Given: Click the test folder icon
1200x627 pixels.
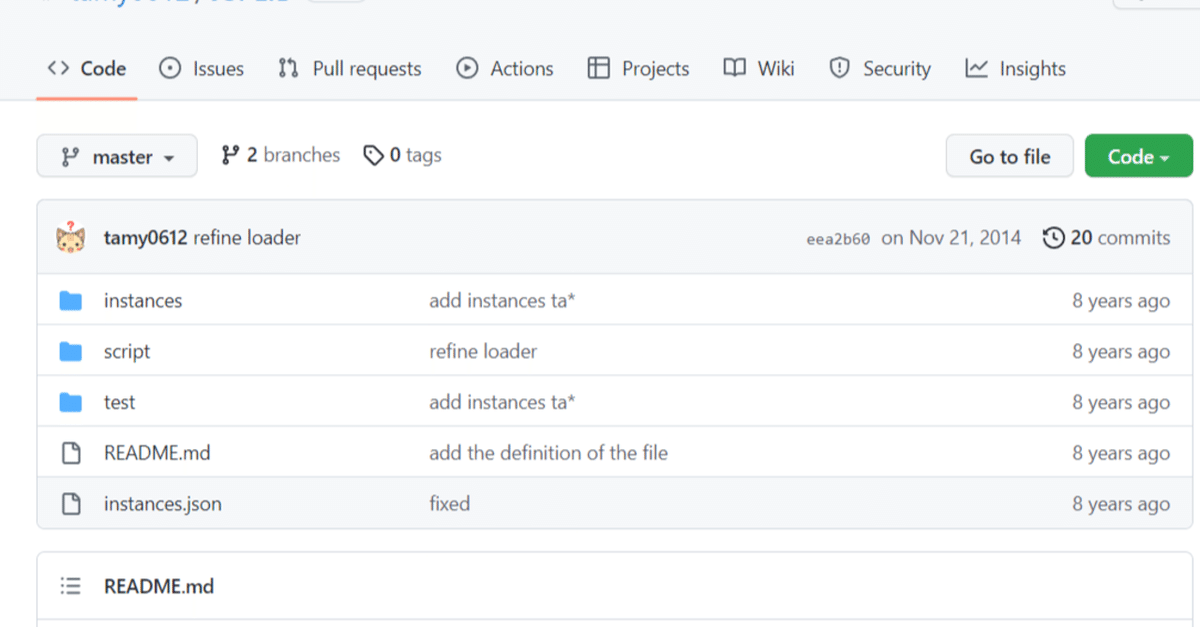Looking at the screenshot, I should pyautogui.click(x=70, y=403).
